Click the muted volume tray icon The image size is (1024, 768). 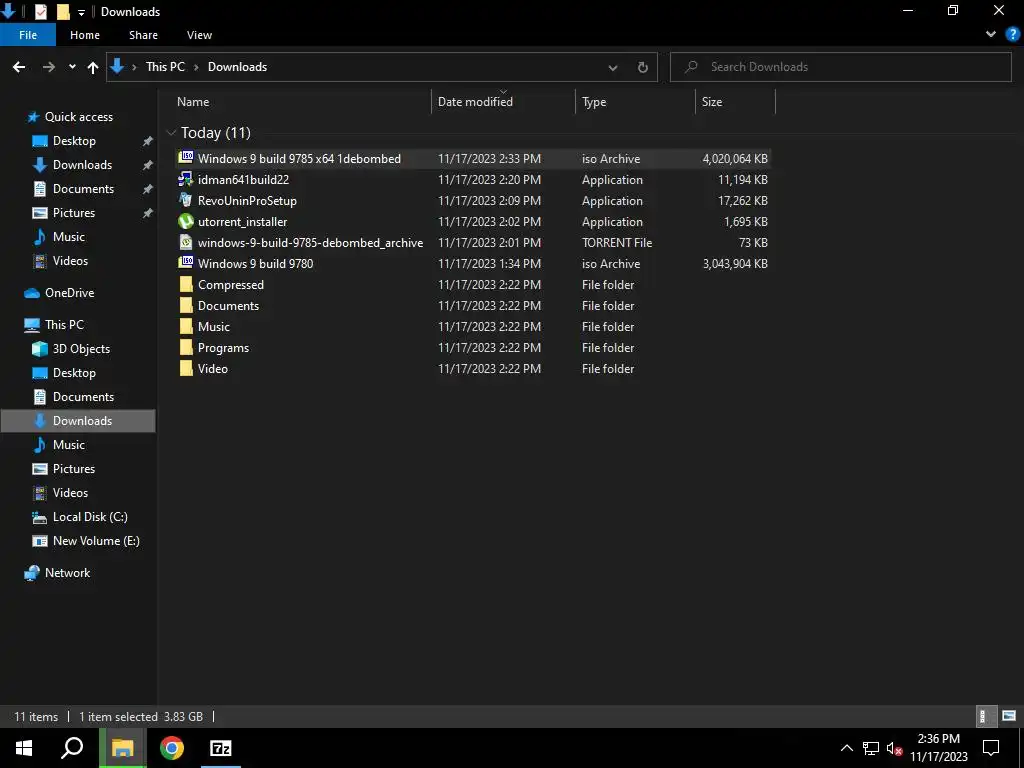pos(894,748)
